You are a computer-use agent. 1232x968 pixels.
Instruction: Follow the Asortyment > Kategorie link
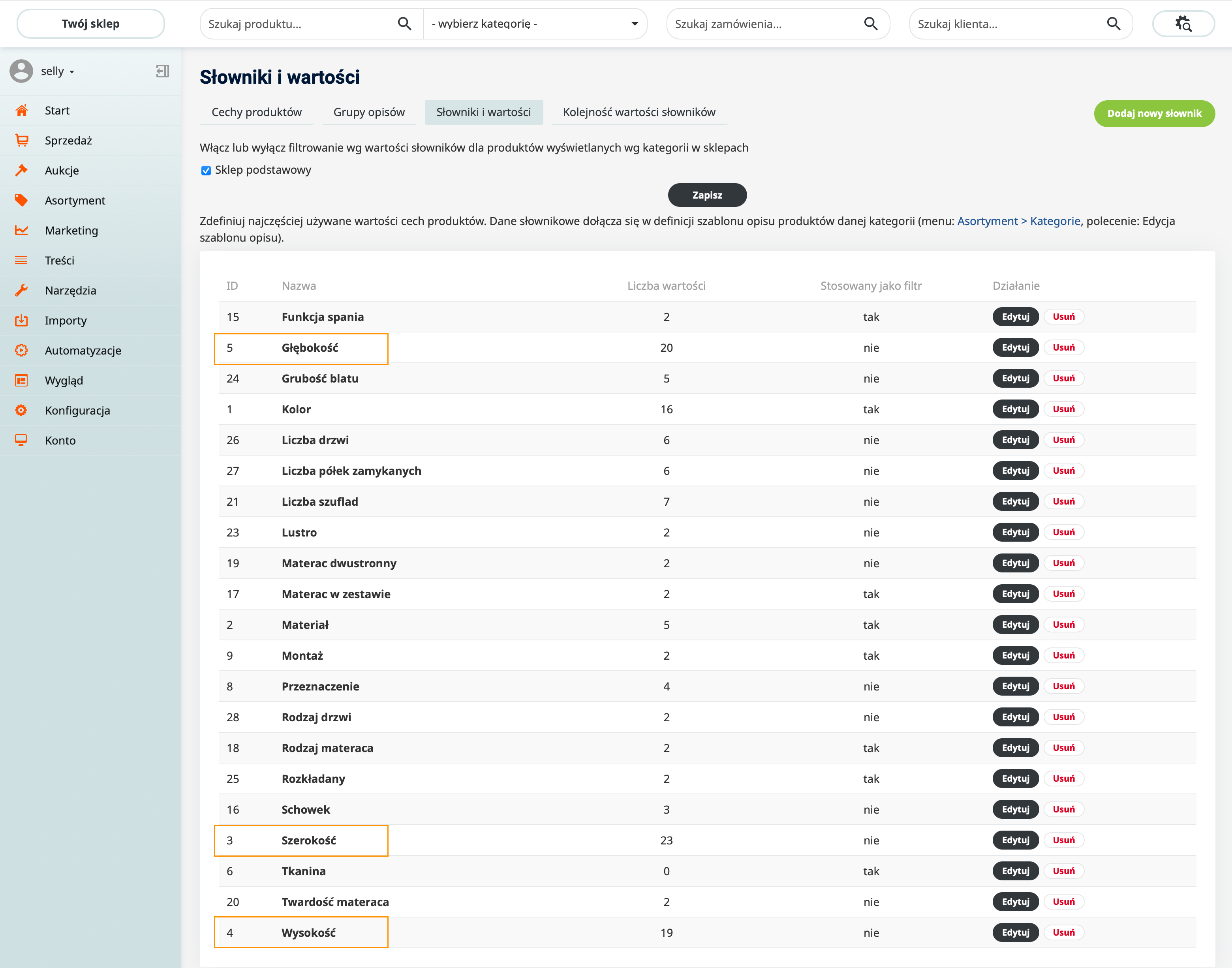click(x=1018, y=221)
